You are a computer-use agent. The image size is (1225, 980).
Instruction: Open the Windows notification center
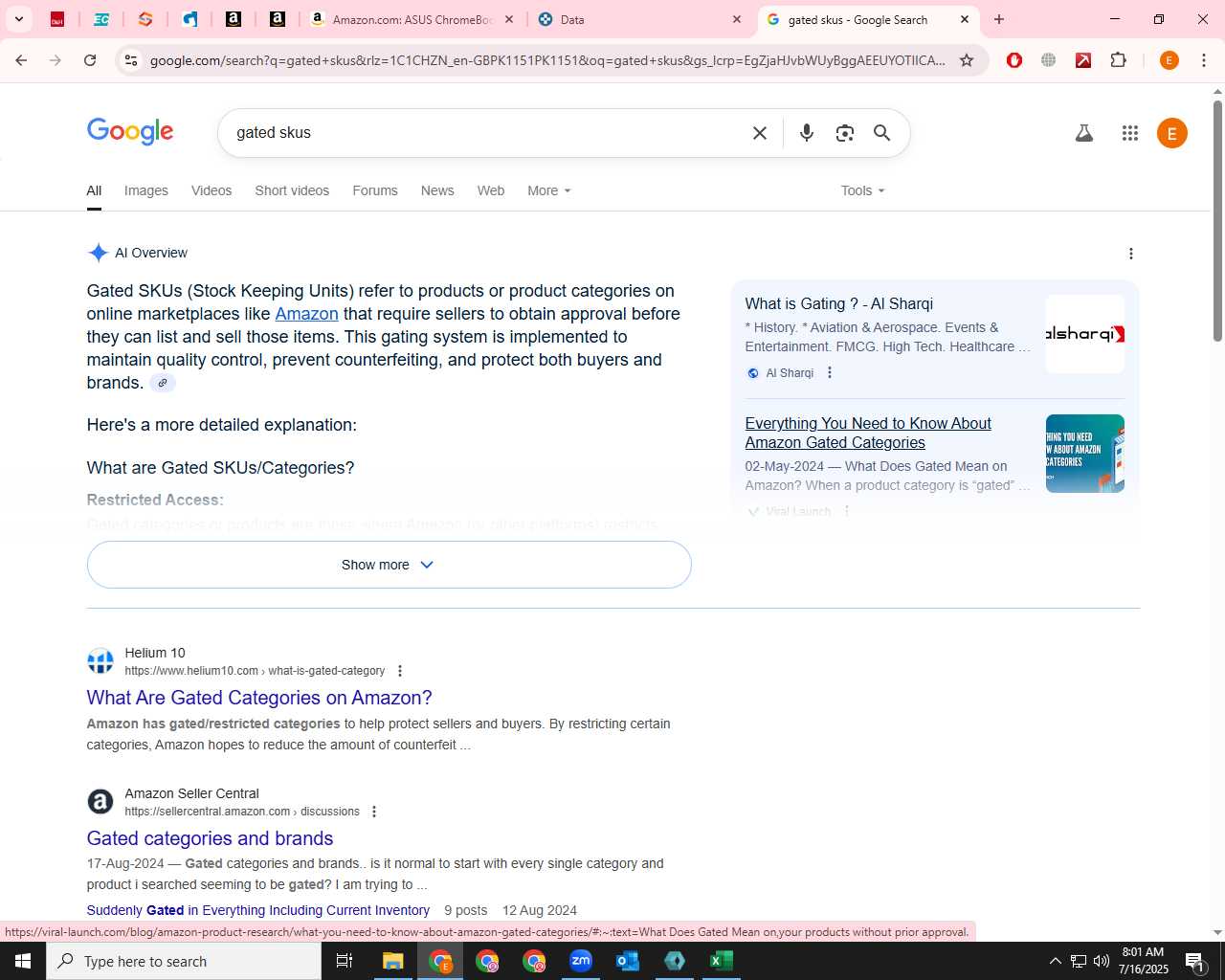pos(1195,961)
